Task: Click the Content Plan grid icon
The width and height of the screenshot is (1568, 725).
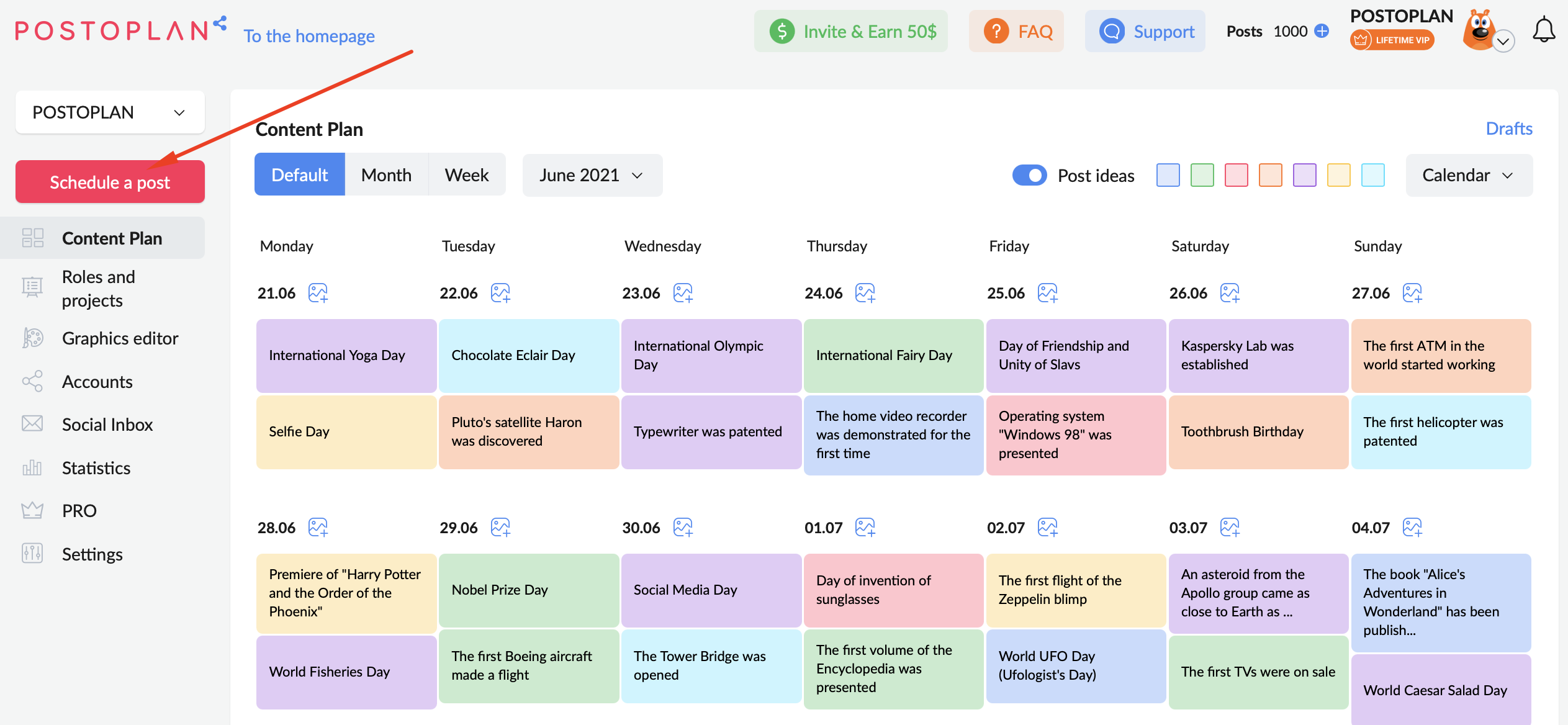Action: pos(32,238)
